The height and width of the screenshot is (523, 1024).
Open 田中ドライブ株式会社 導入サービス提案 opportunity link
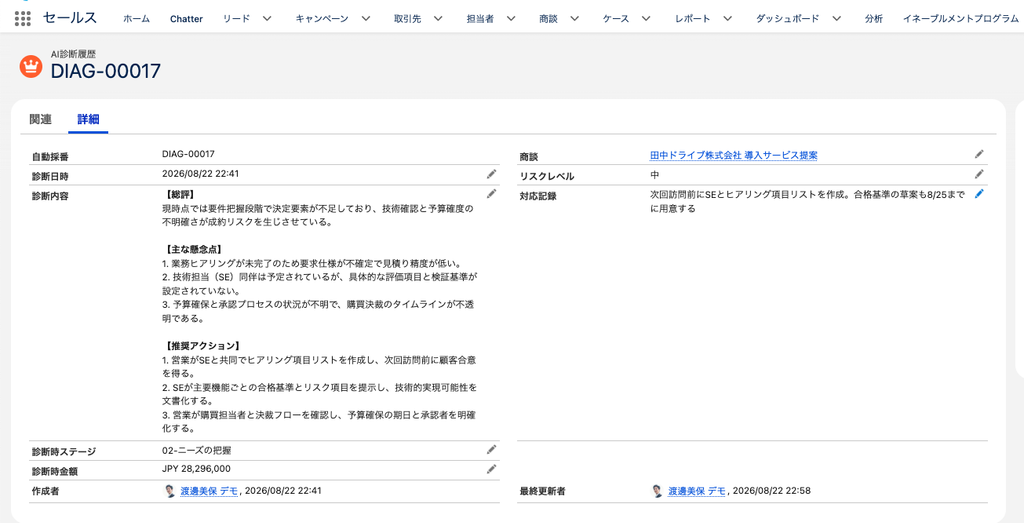[x=733, y=155]
